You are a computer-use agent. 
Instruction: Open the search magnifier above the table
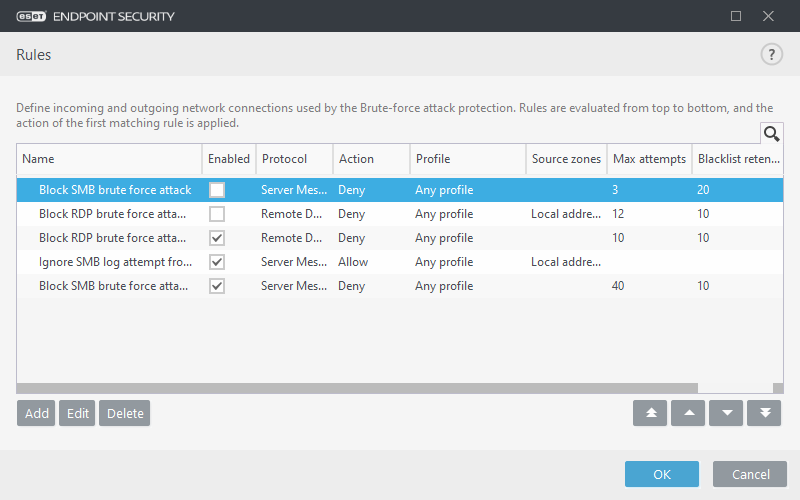(771, 134)
